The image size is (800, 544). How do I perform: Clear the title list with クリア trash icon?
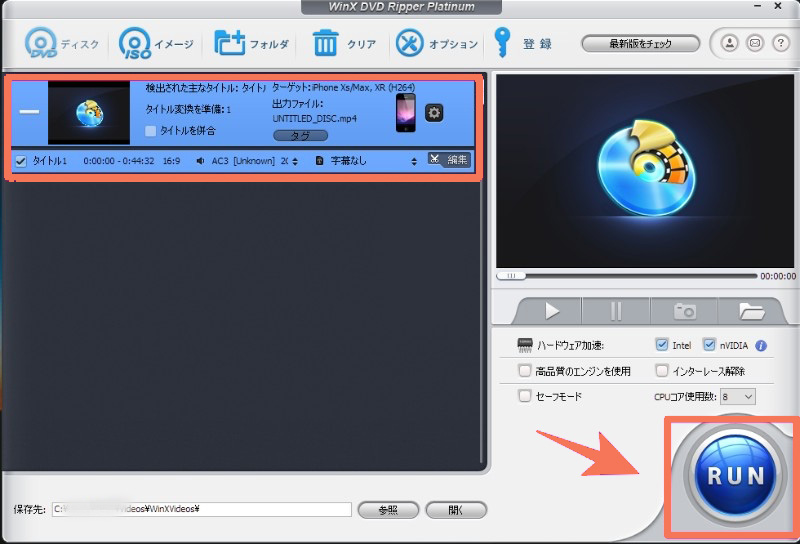(325, 43)
